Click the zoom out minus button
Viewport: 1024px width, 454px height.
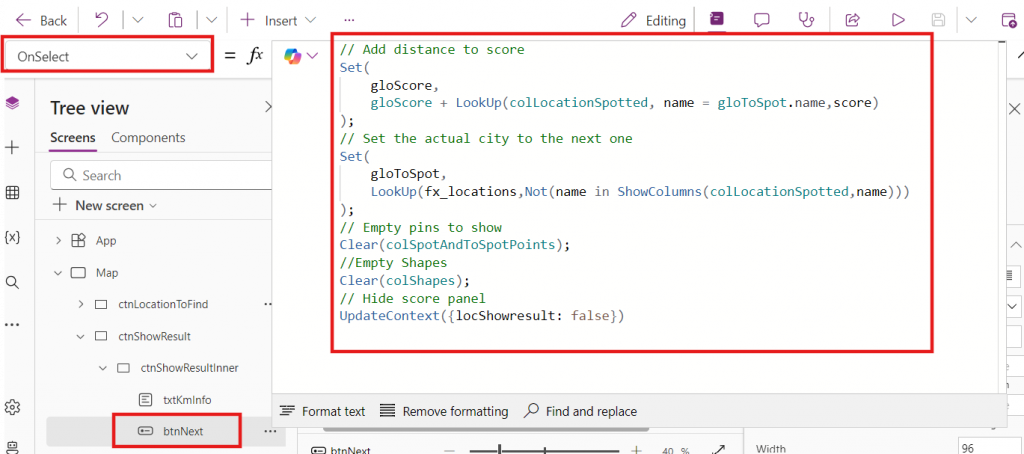coord(449,450)
